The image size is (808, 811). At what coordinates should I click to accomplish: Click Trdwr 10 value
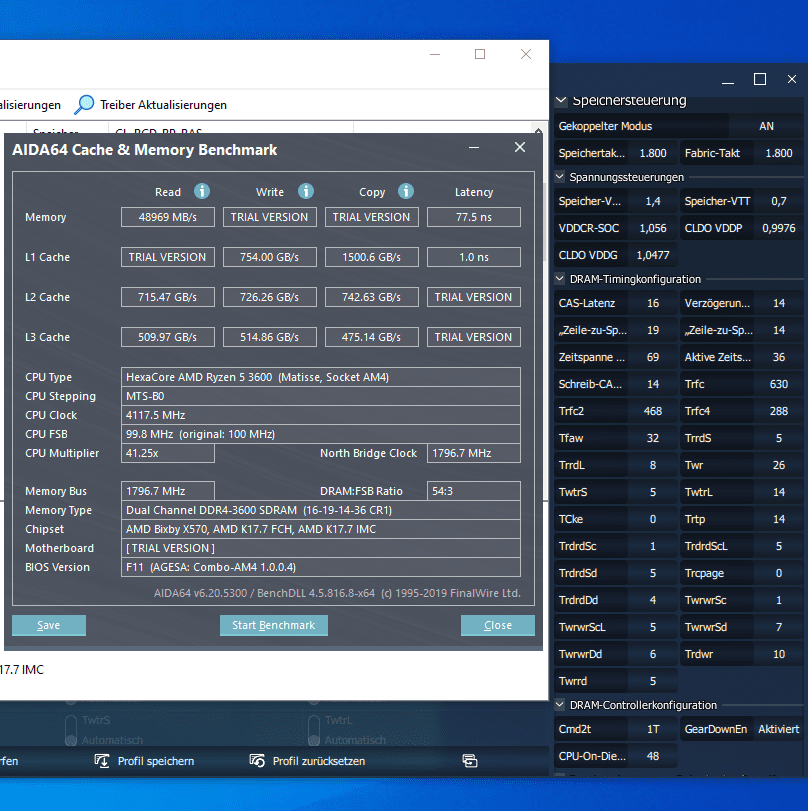point(779,654)
